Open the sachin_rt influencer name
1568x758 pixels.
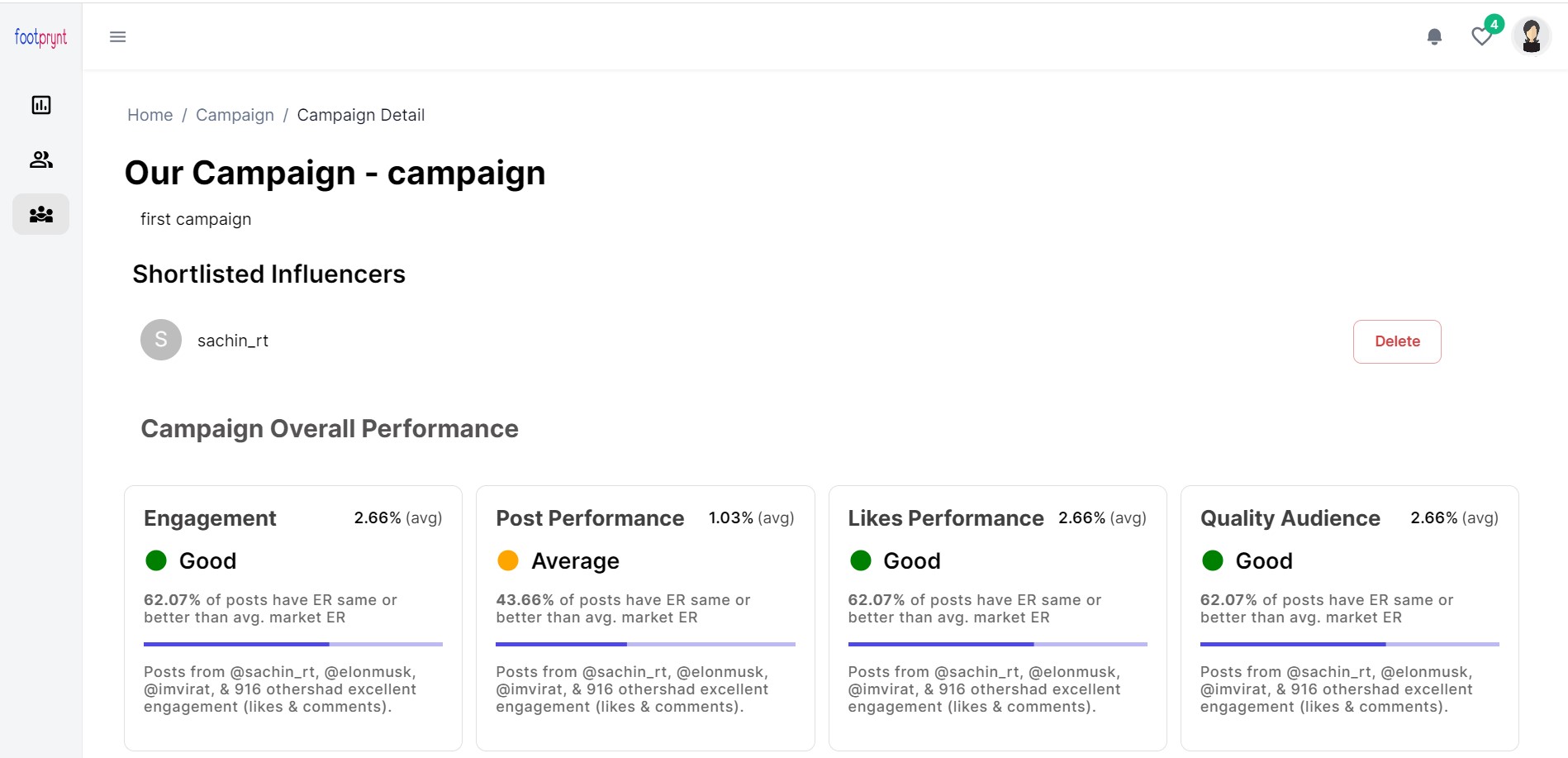pos(233,341)
